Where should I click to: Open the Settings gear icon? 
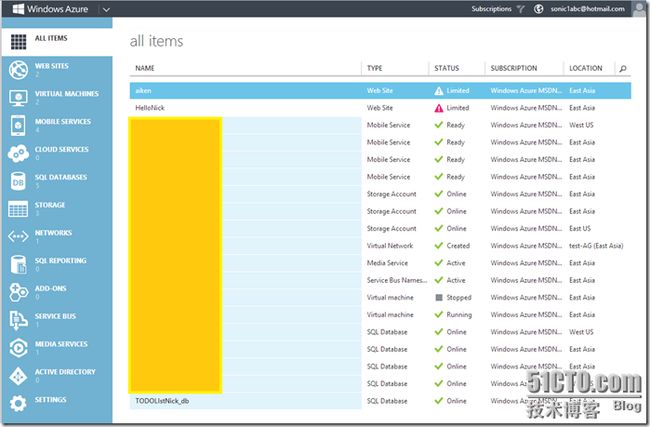(x=18, y=403)
